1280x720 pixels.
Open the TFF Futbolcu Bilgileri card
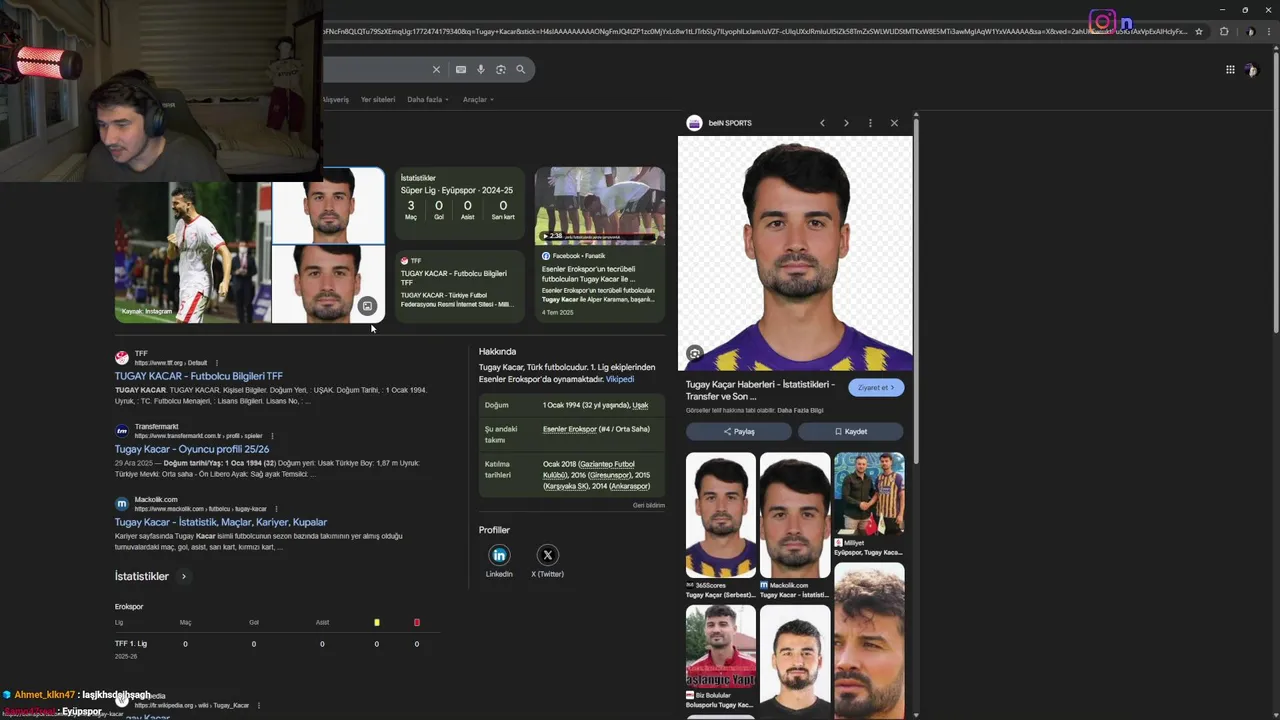460,286
